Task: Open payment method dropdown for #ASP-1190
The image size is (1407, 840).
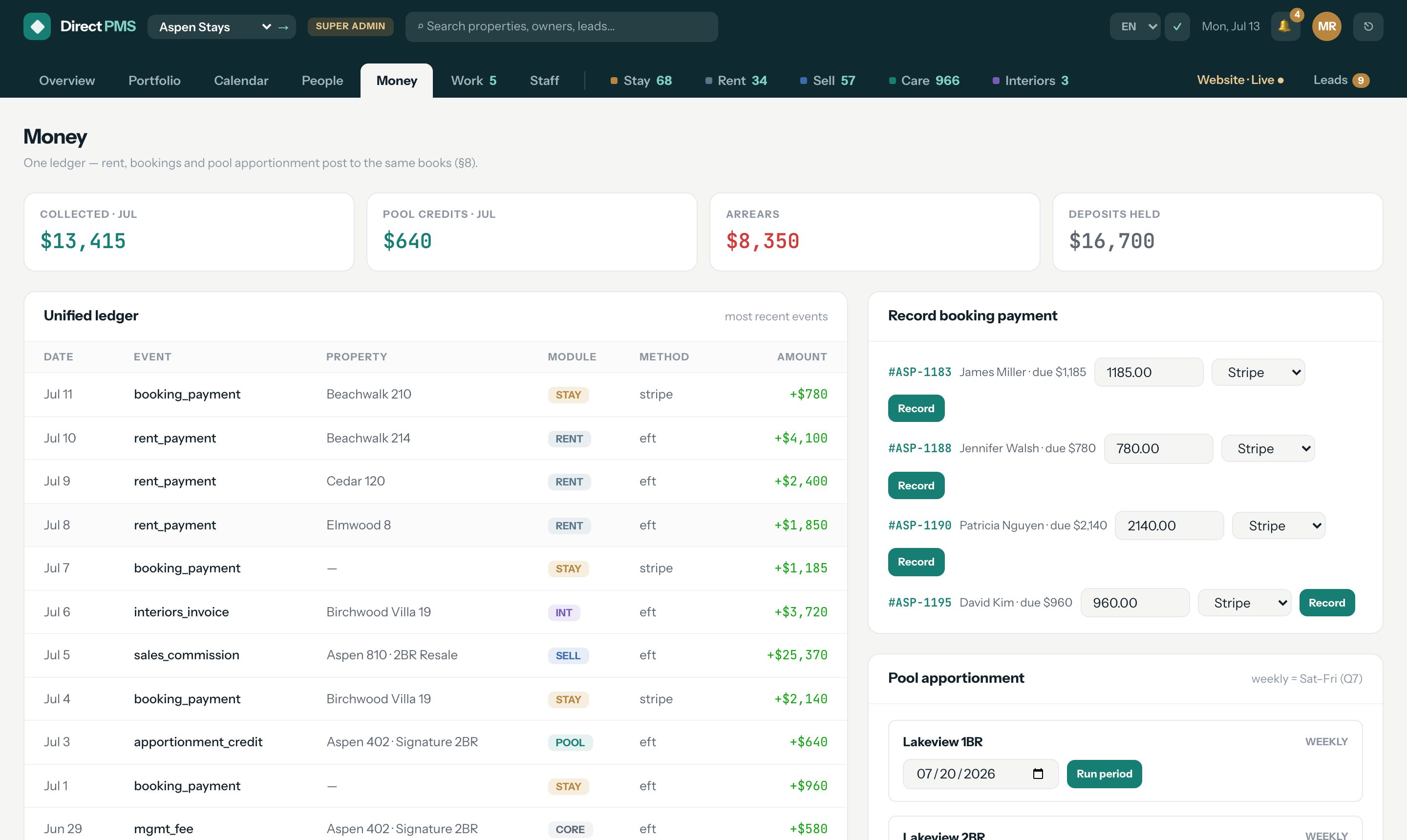Action: click(x=1279, y=525)
